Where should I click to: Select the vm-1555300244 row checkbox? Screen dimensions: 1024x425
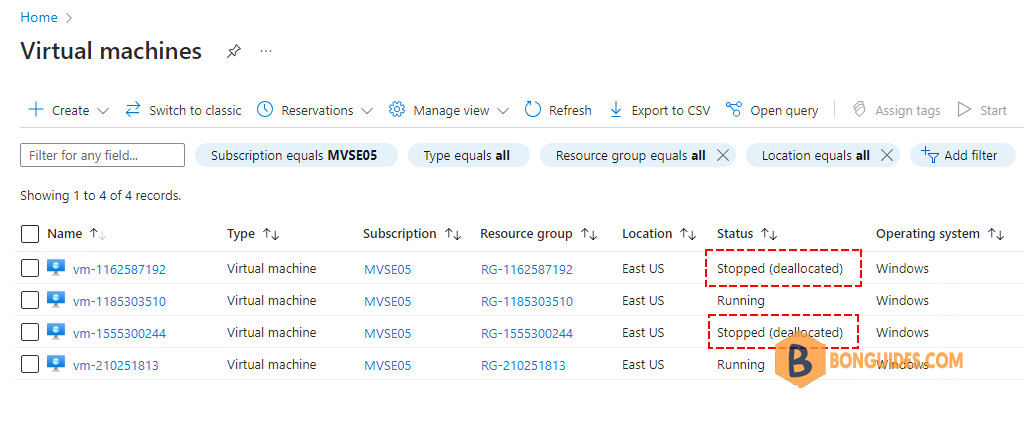[x=30, y=332]
